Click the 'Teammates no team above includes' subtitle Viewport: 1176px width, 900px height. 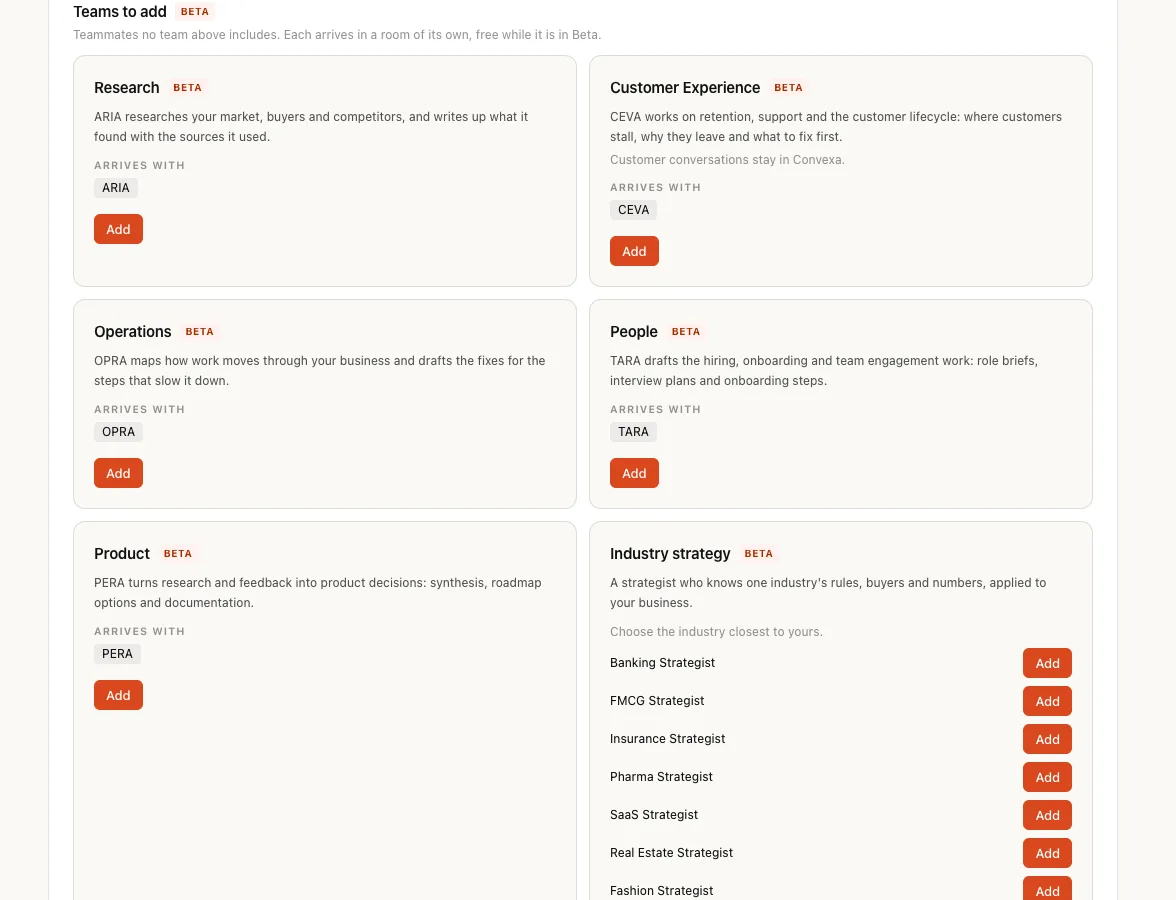[337, 34]
